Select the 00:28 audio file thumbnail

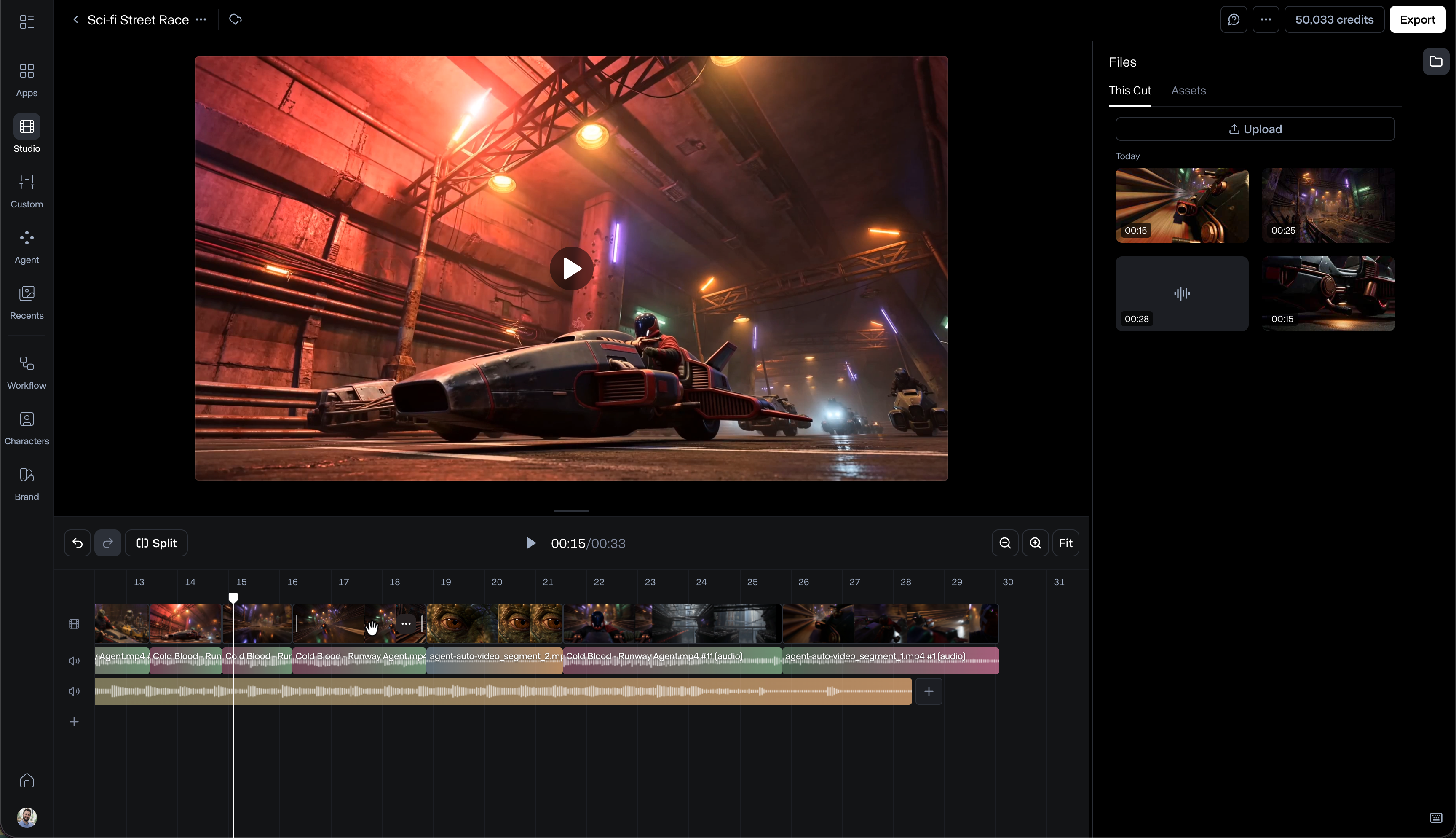[1182, 293]
